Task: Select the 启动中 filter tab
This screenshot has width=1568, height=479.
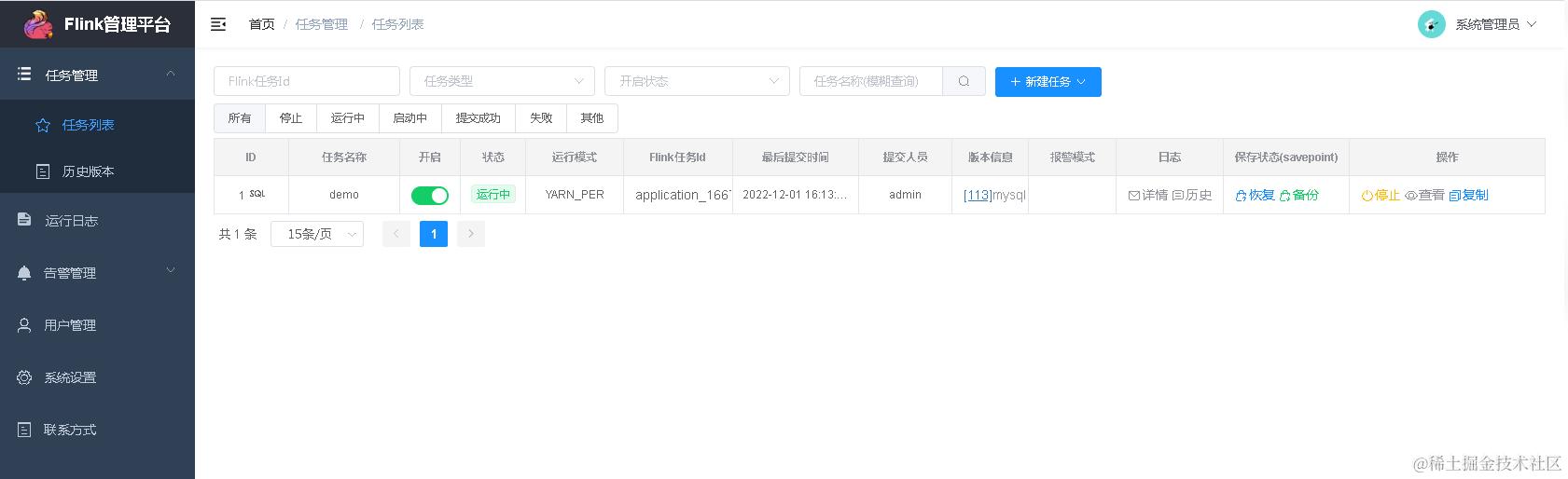Action: (409, 118)
